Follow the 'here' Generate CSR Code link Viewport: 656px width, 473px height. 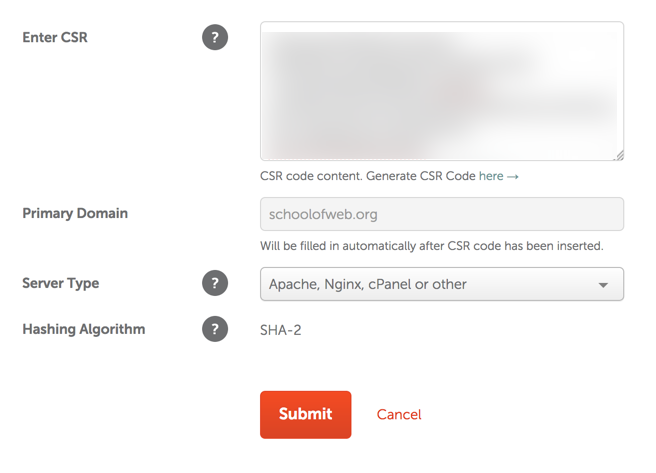pos(491,176)
